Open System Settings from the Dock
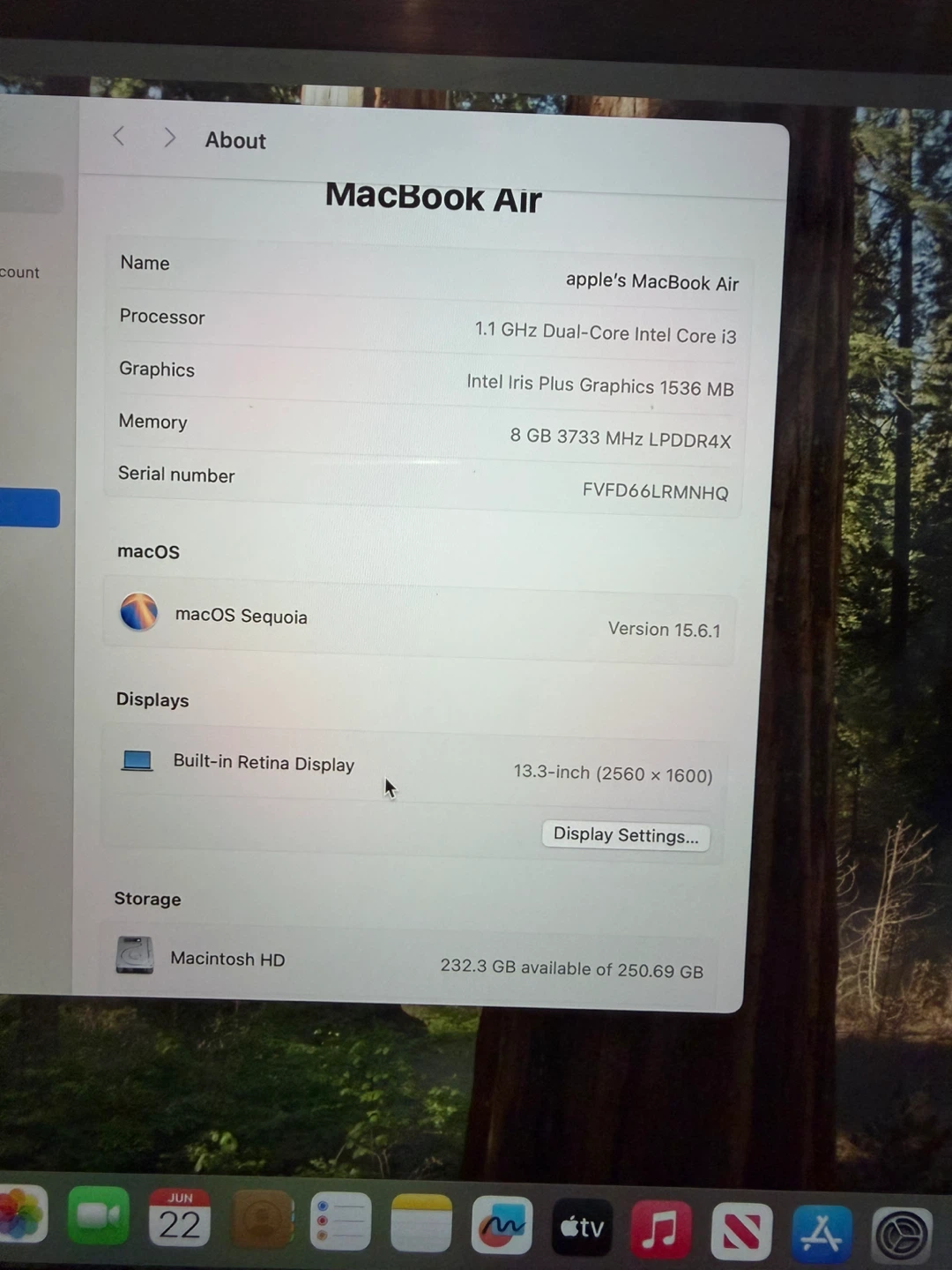 [902, 1235]
